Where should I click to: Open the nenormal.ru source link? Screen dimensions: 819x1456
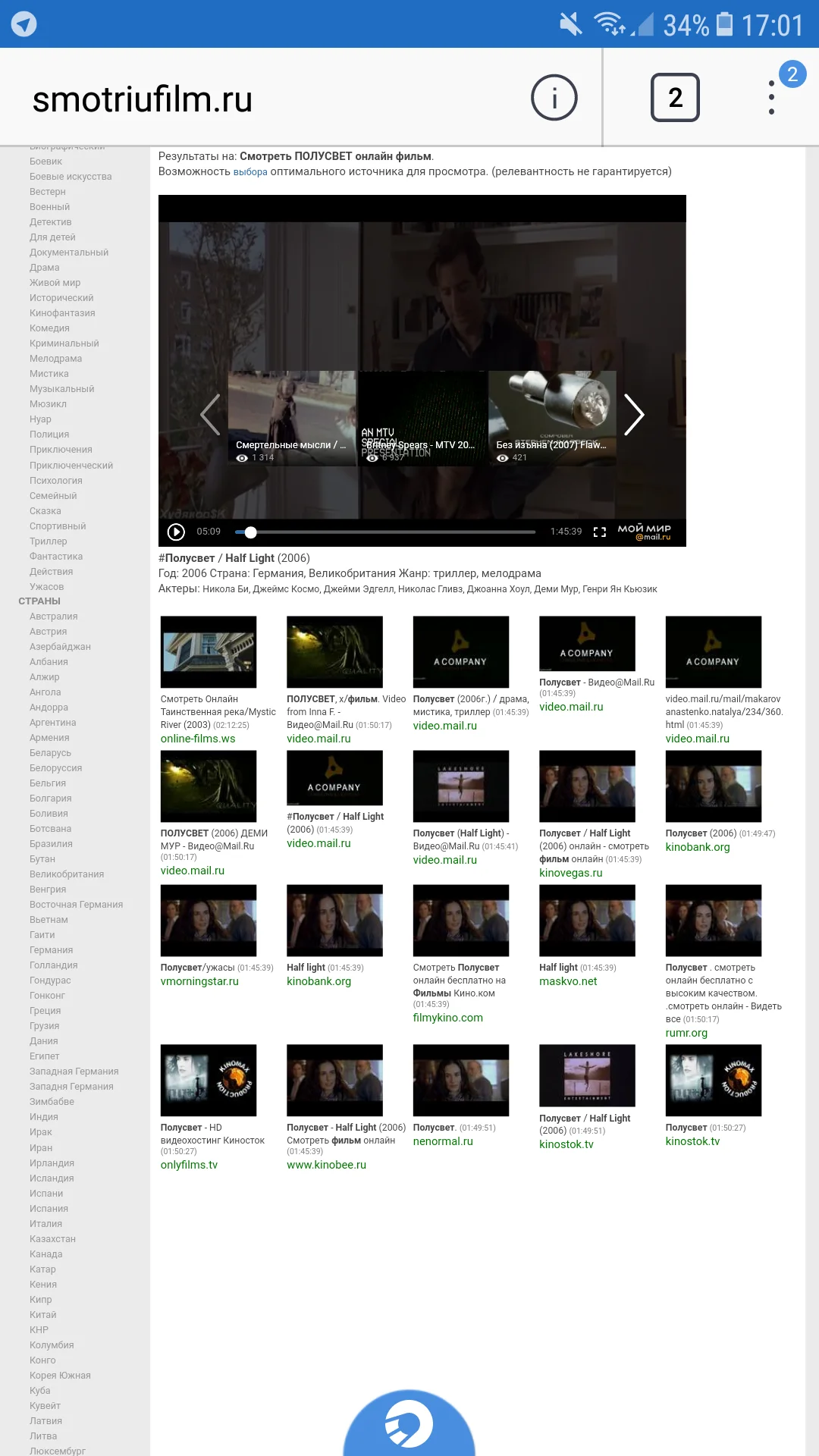click(x=443, y=1141)
